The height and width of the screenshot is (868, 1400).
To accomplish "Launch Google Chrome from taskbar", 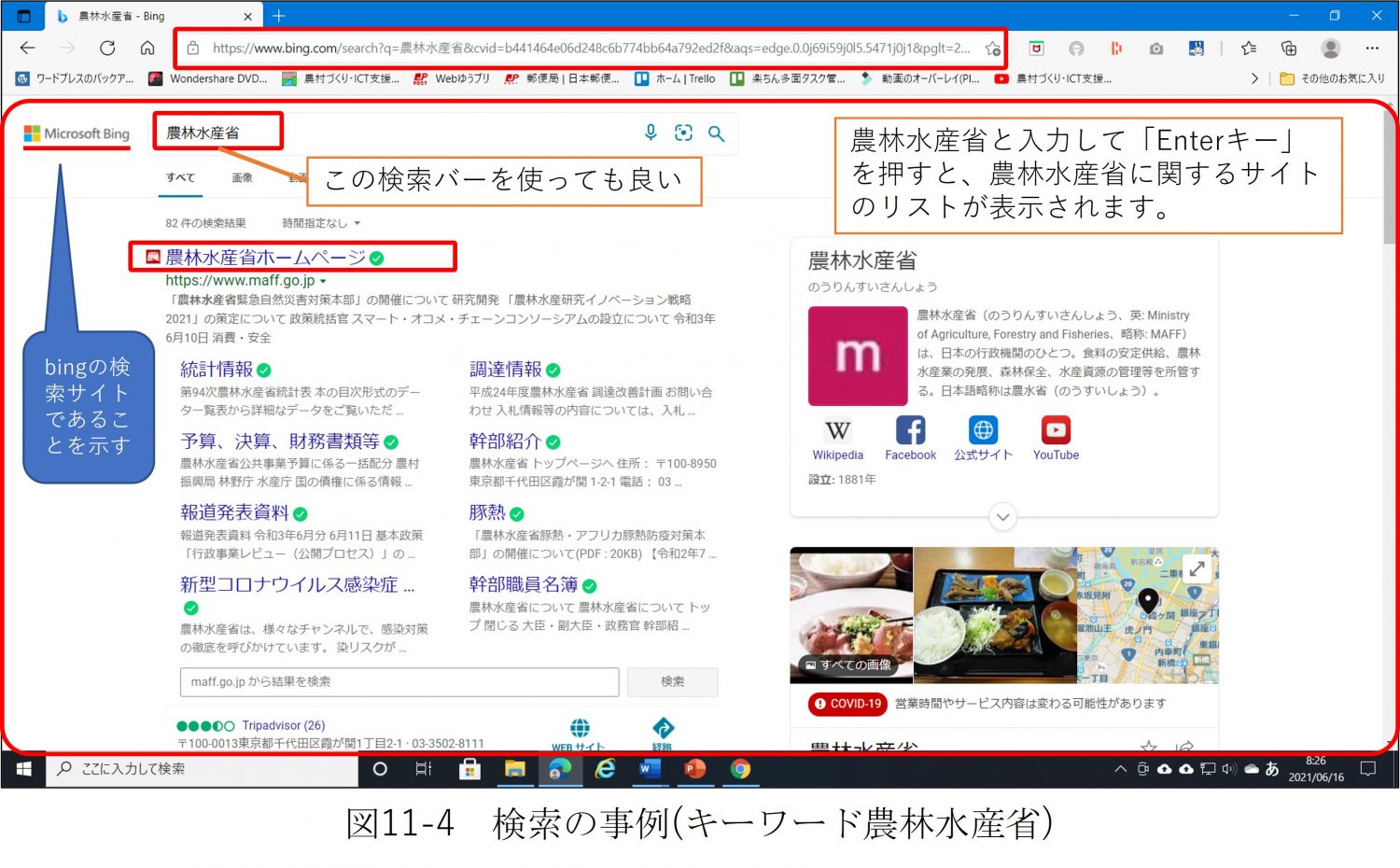I will (740, 769).
